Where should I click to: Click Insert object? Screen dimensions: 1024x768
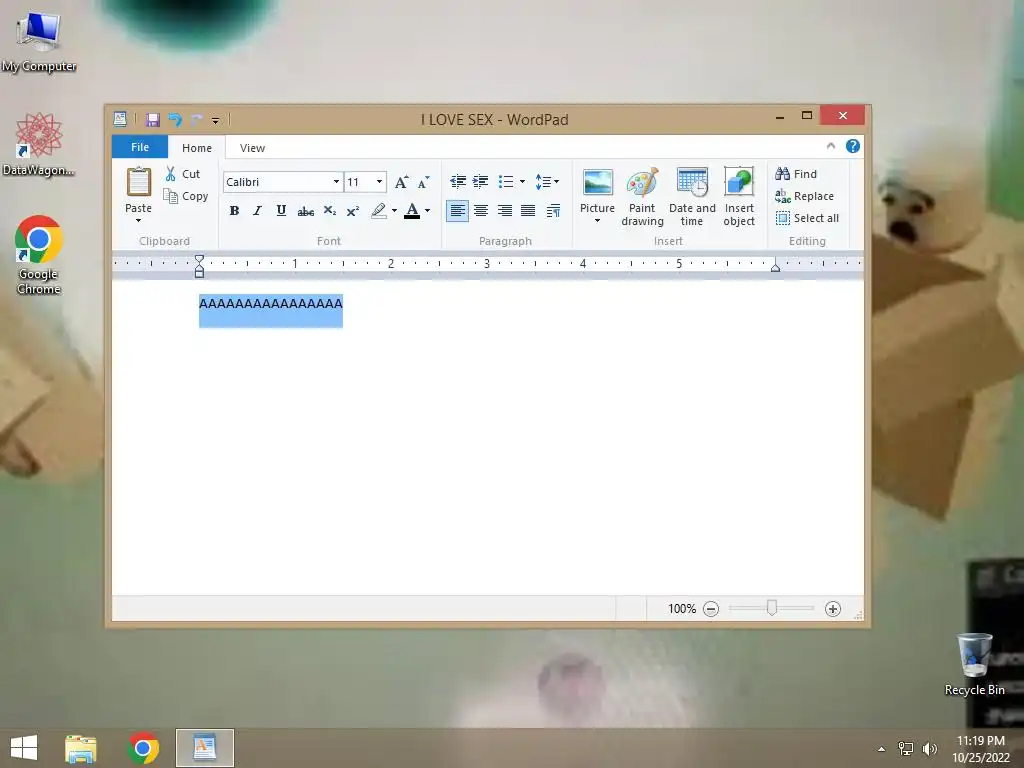(x=739, y=197)
